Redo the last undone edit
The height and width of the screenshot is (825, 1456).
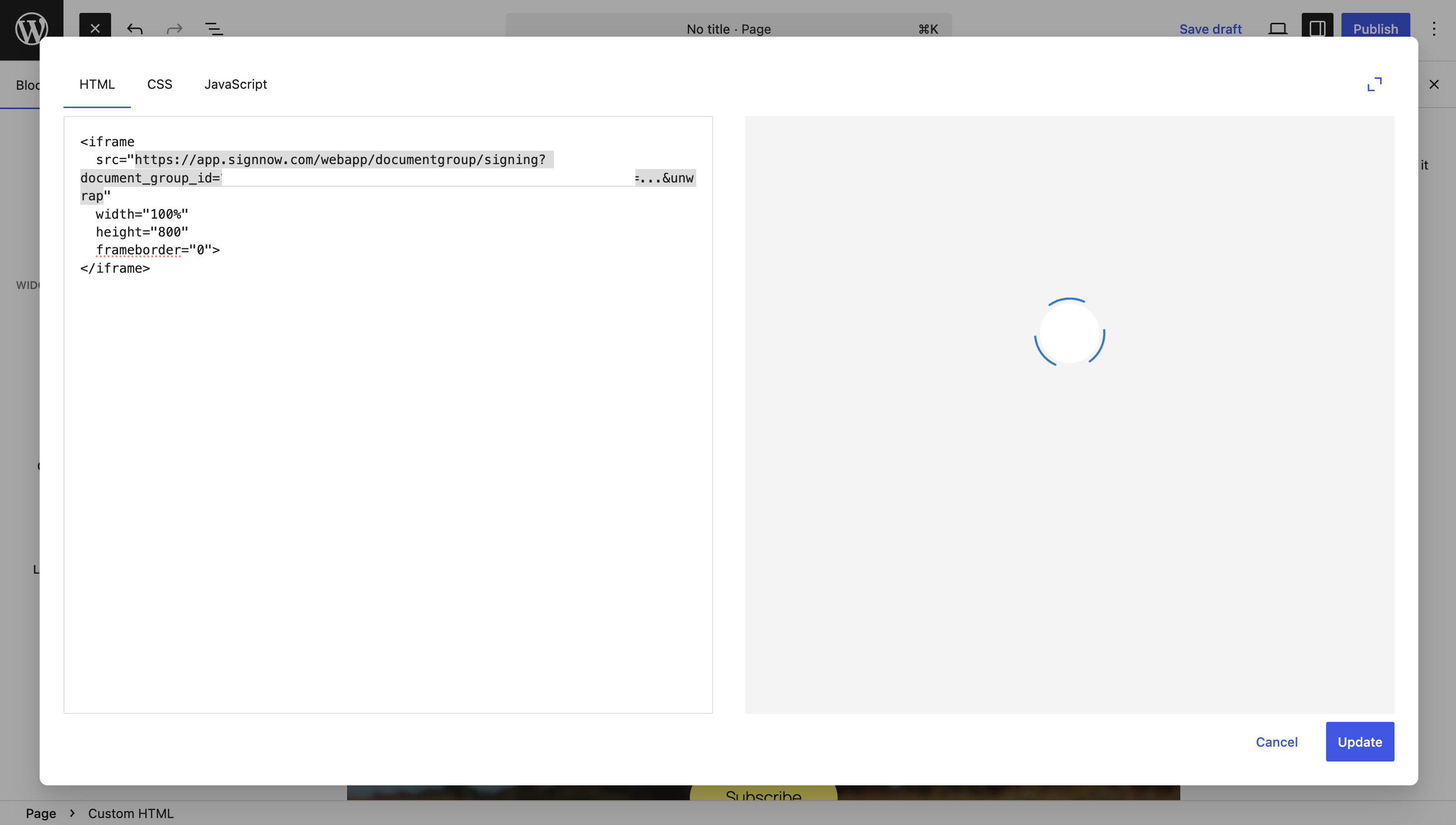[x=175, y=29]
